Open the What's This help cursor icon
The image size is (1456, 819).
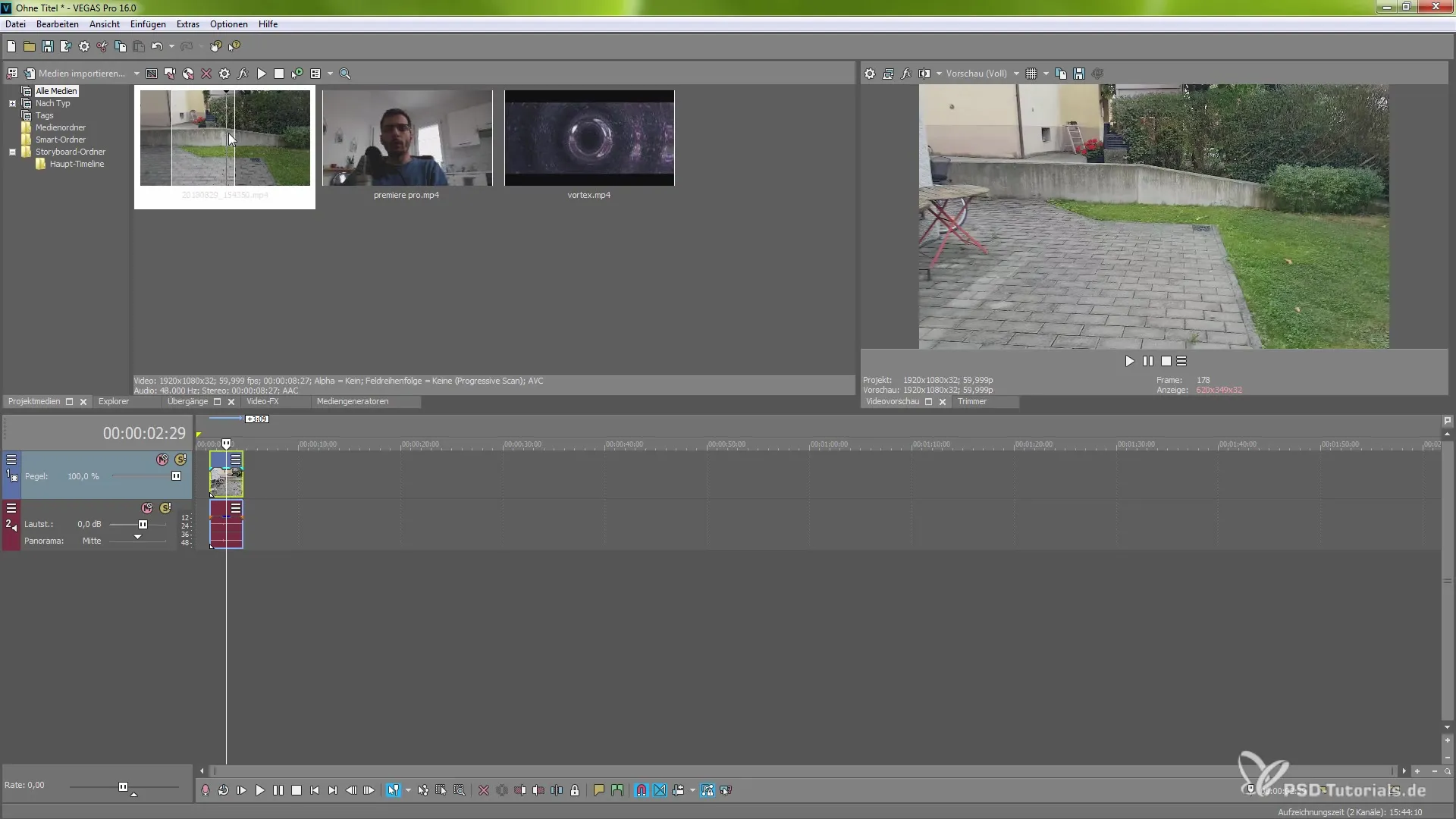(x=235, y=47)
